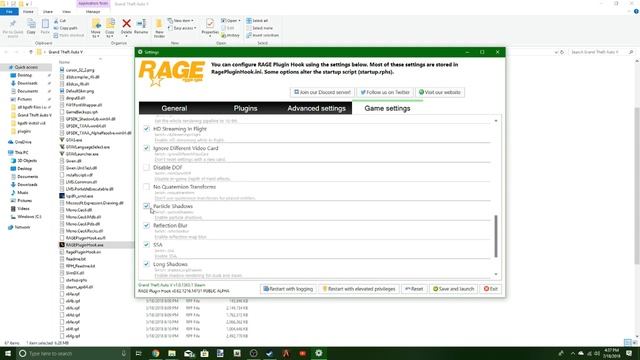Toggle Long Shadows checkbox

[147, 264]
